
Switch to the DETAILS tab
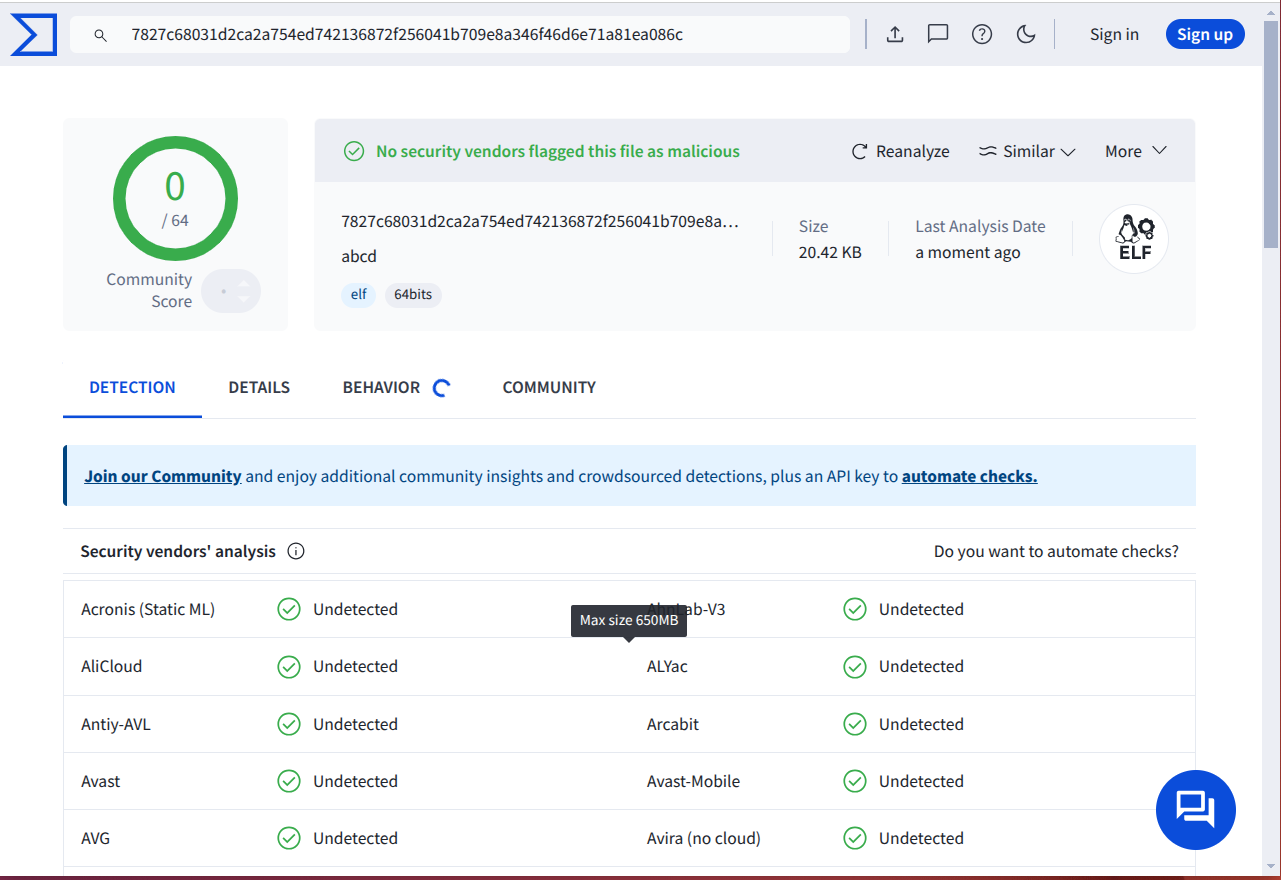point(259,388)
